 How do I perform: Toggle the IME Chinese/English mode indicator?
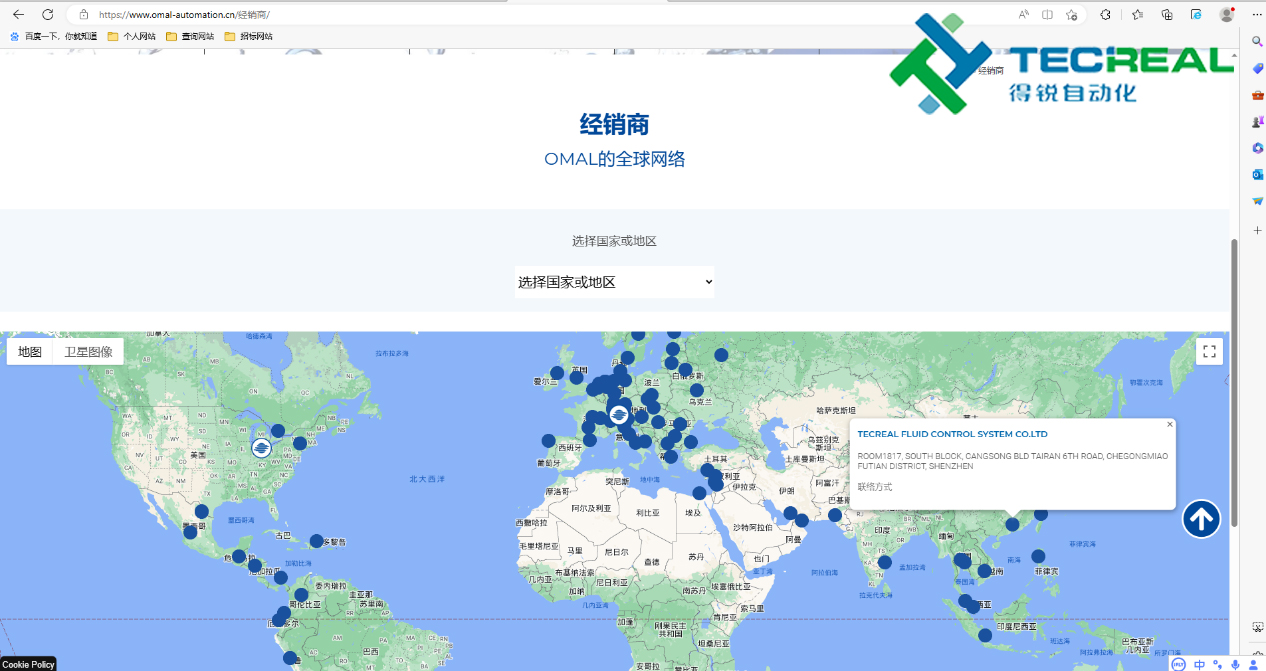pos(1199,664)
